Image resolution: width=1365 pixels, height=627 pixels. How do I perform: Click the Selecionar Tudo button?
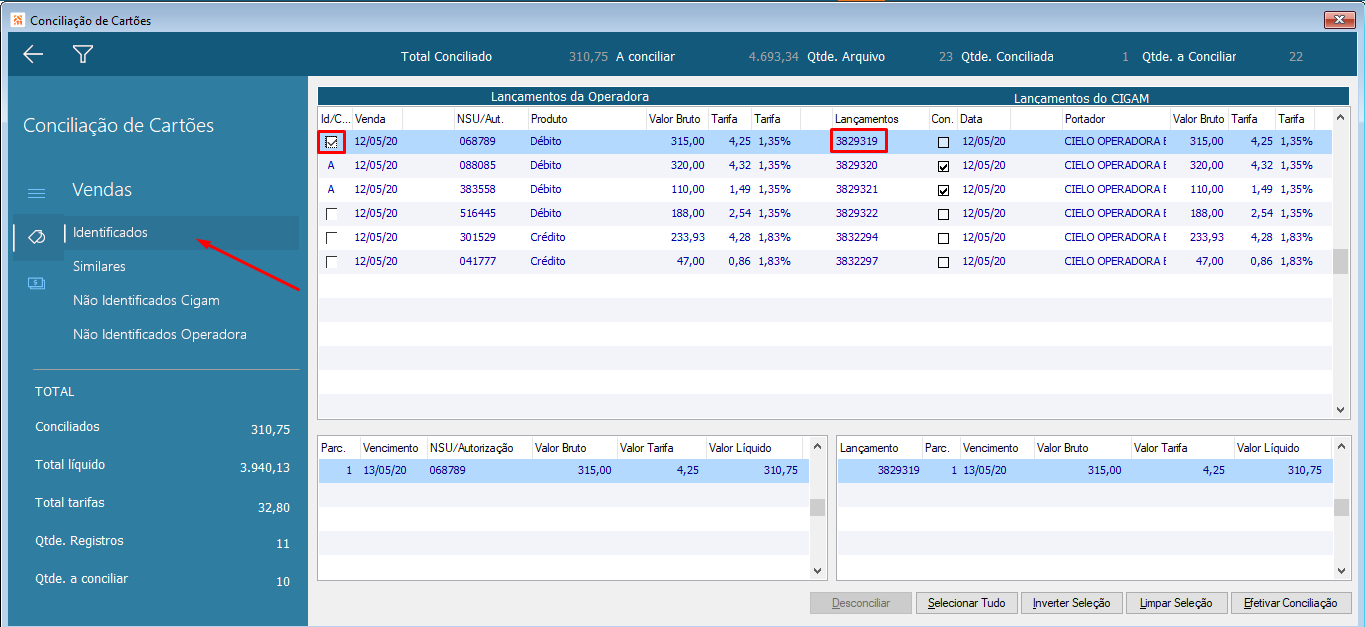point(966,603)
